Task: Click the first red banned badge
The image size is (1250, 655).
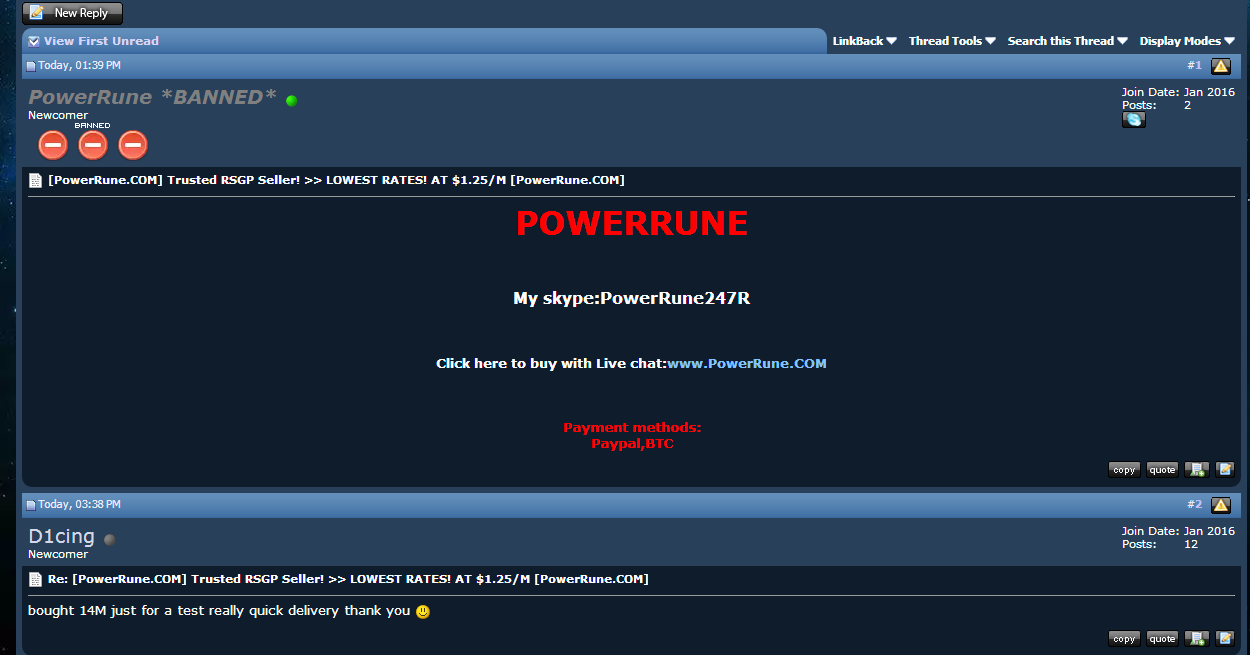Action: tap(53, 145)
